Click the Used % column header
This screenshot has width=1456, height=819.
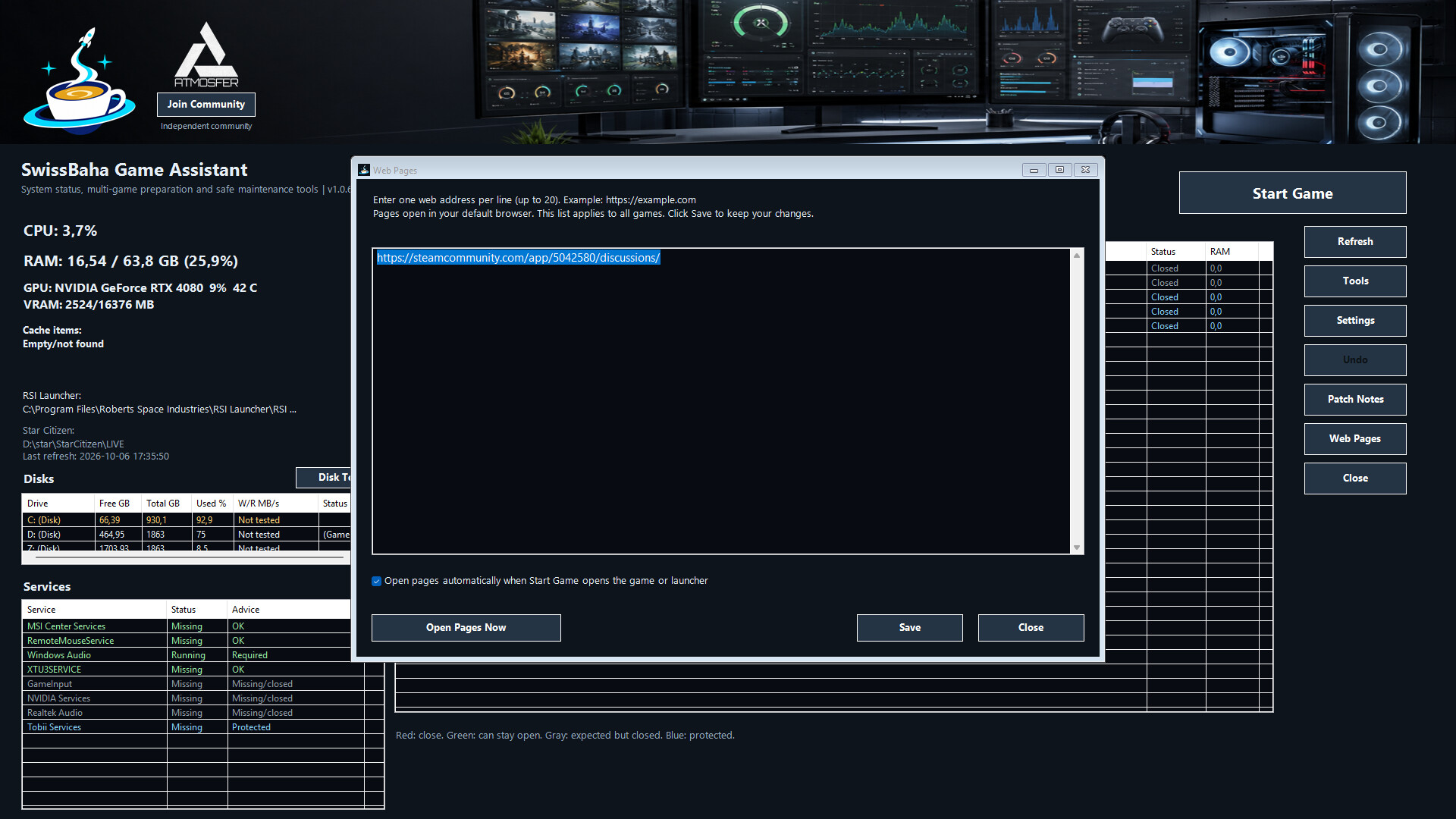(212, 504)
